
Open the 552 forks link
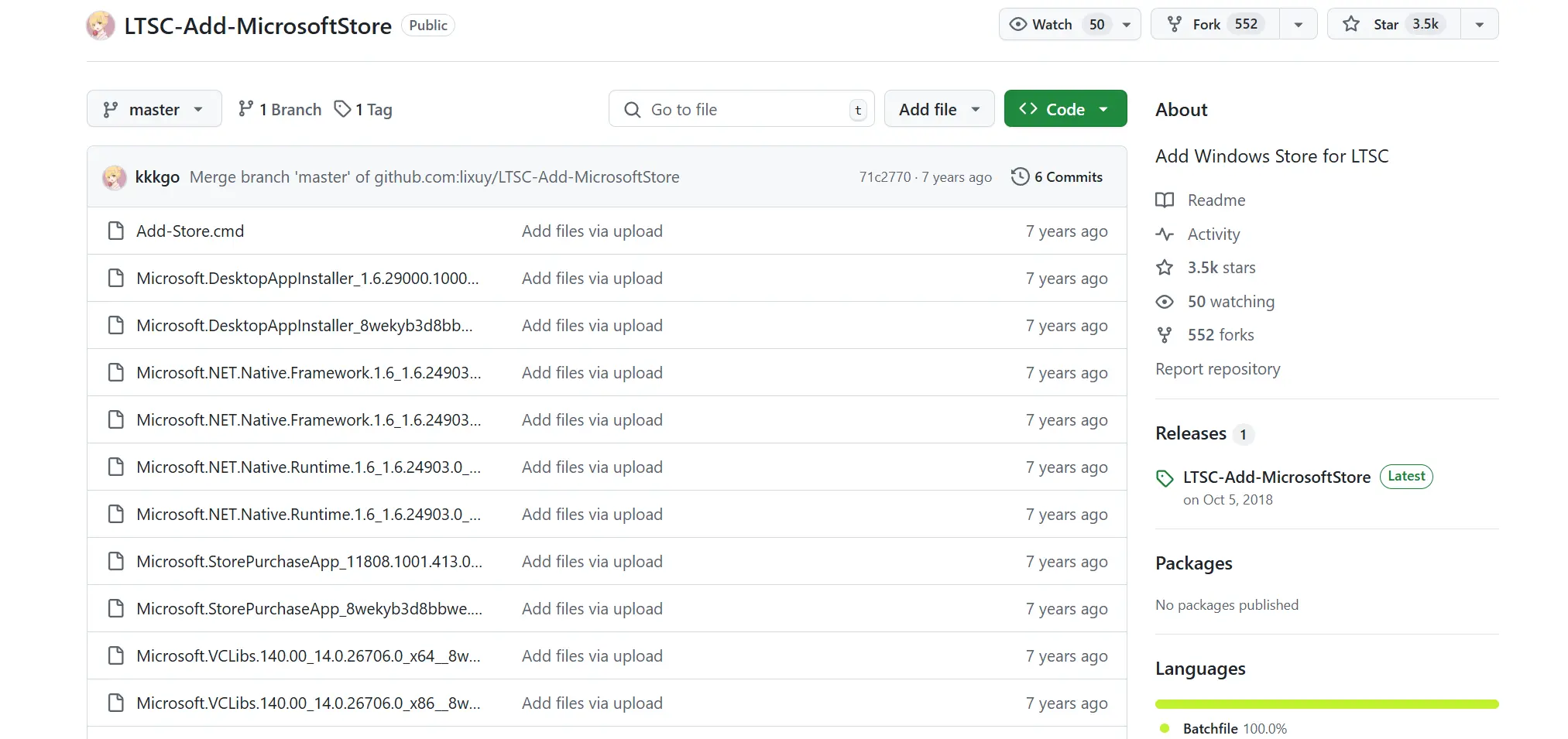(1220, 335)
